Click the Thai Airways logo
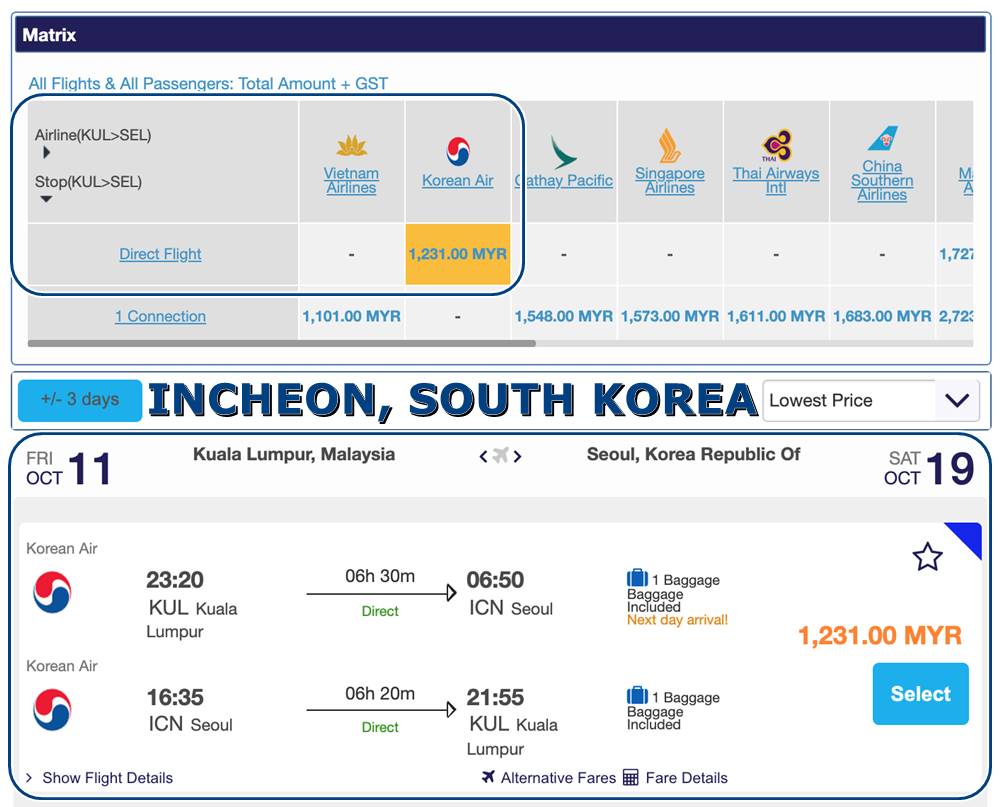 [776, 145]
